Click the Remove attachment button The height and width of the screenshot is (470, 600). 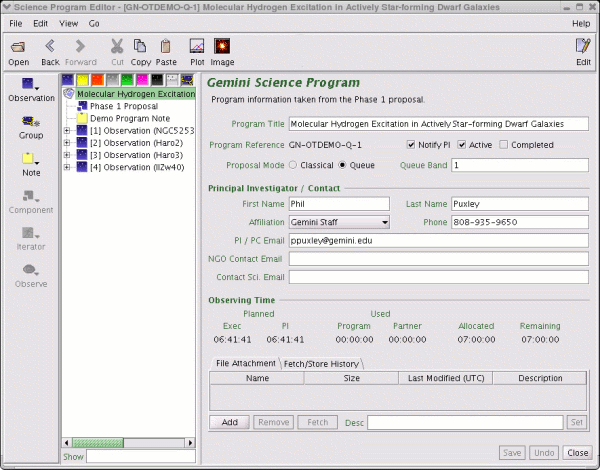tap(274, 422)
